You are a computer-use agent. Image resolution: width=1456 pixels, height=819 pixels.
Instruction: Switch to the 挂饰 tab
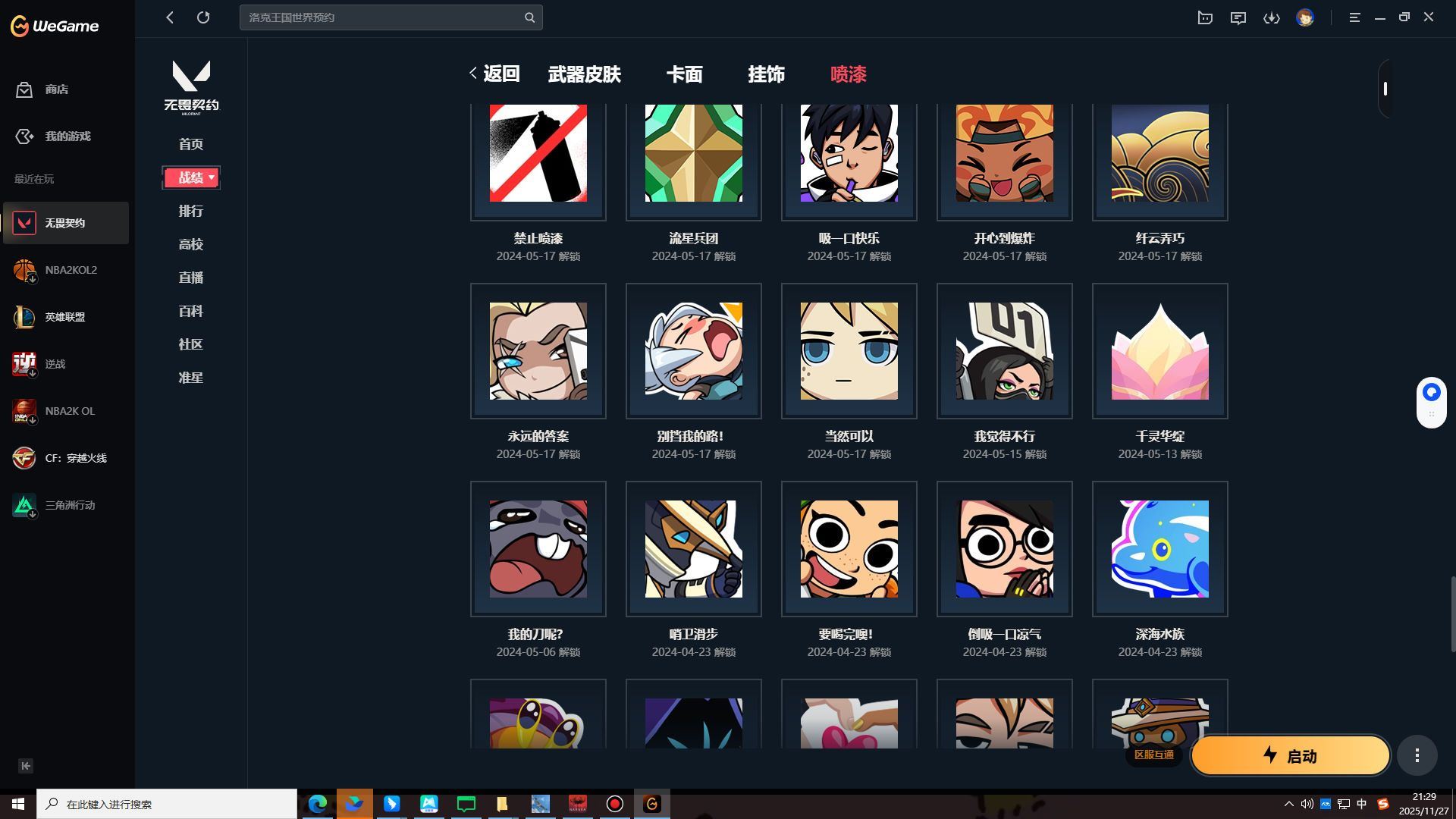tap(766, 74)
